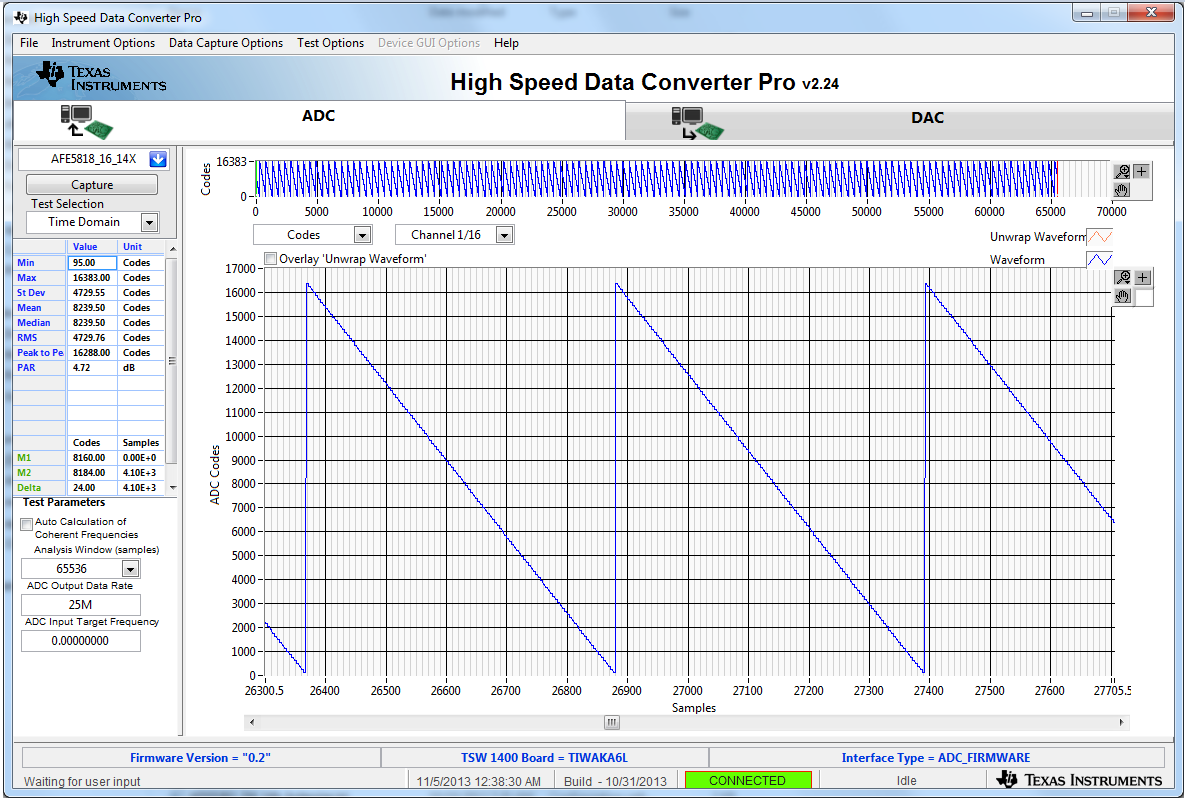Click PAR value 4.72
The width and height of the screenshot is (1185, 799).
pyautogui.click(x=92, y=368)
